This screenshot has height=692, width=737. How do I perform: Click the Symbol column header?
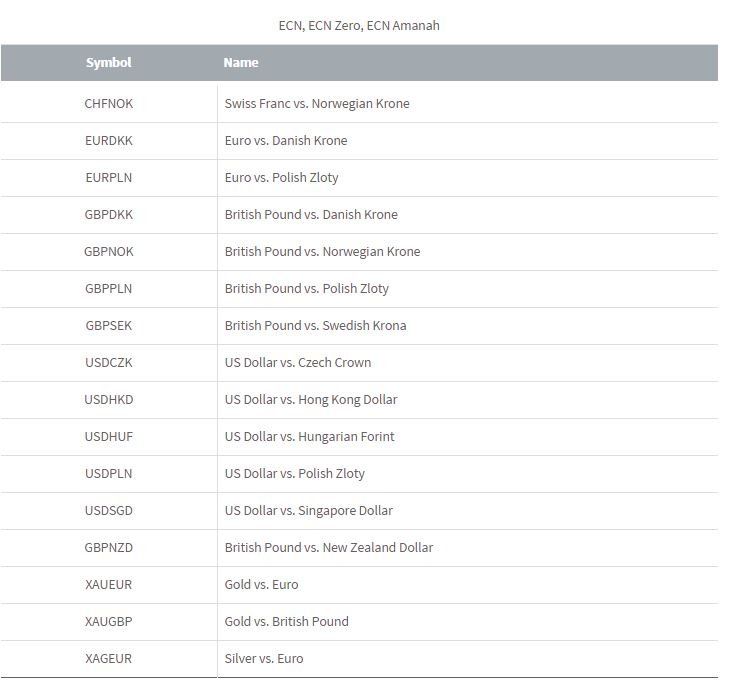108,62
